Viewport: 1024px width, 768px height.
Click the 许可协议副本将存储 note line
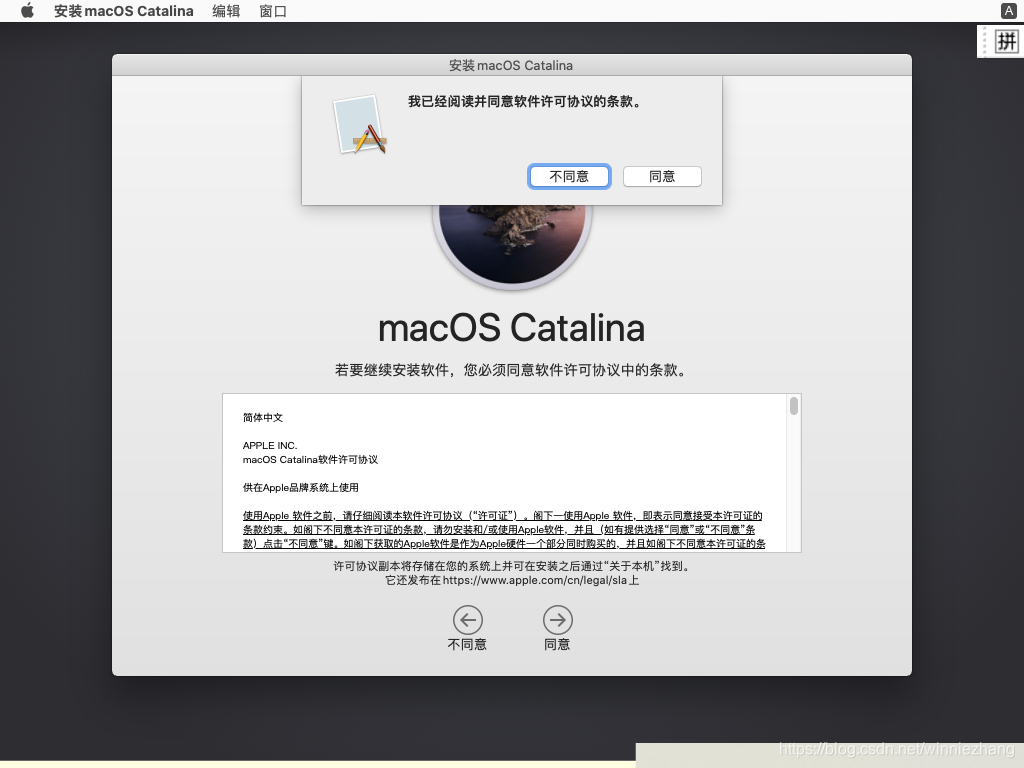512,566
